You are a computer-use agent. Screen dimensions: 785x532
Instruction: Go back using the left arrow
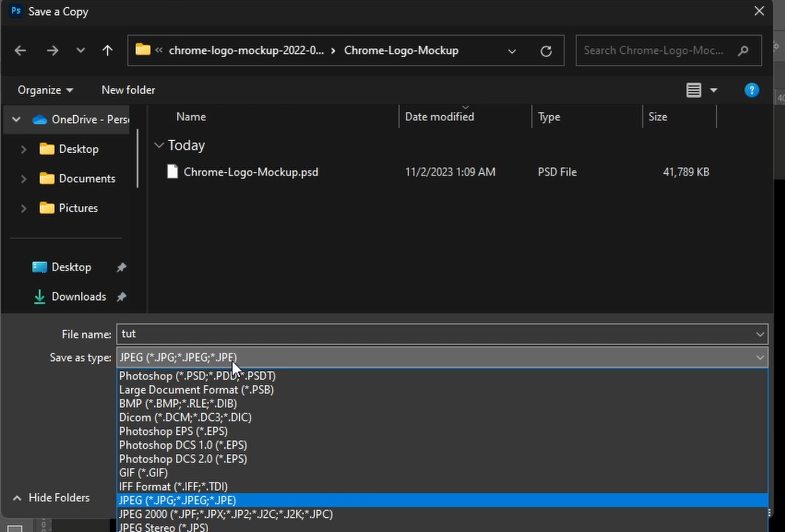pyautogui.click(x=21, y=51)
